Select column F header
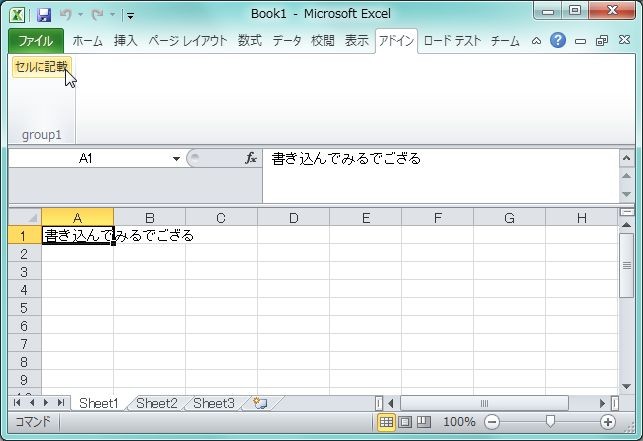 (x=438, y=218)
